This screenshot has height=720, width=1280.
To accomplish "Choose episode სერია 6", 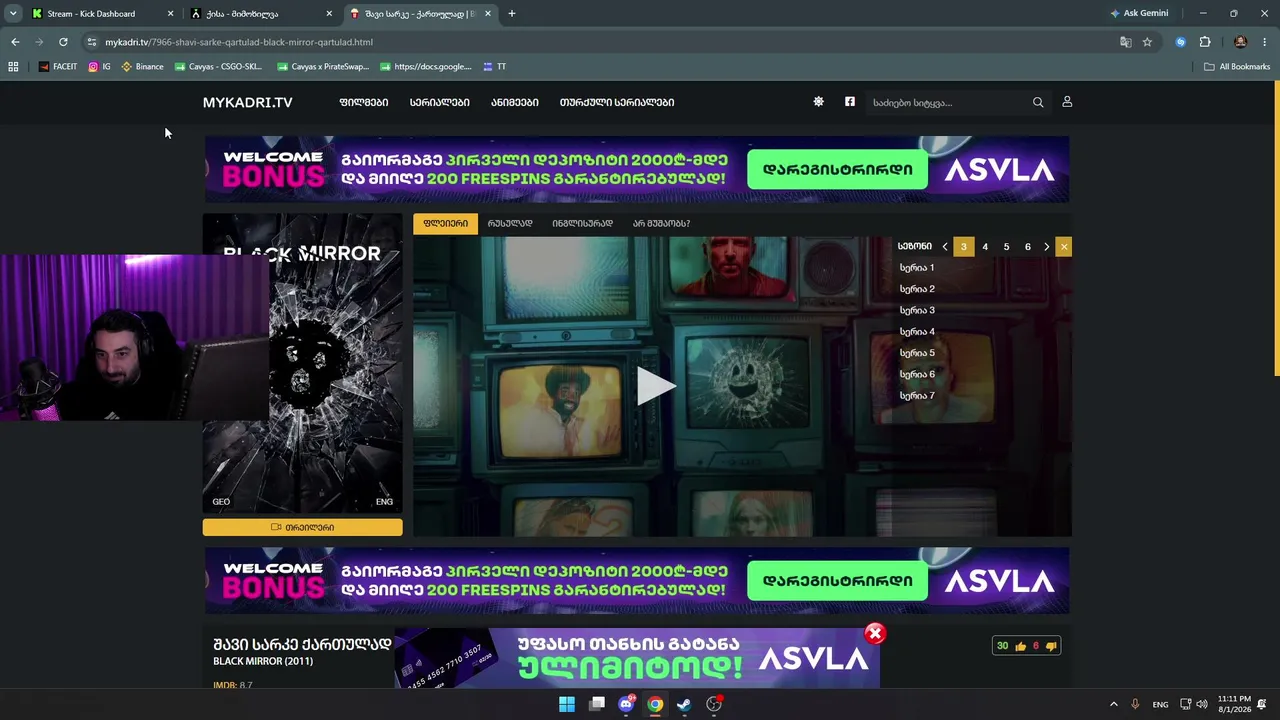I will (x=917, y=375).
